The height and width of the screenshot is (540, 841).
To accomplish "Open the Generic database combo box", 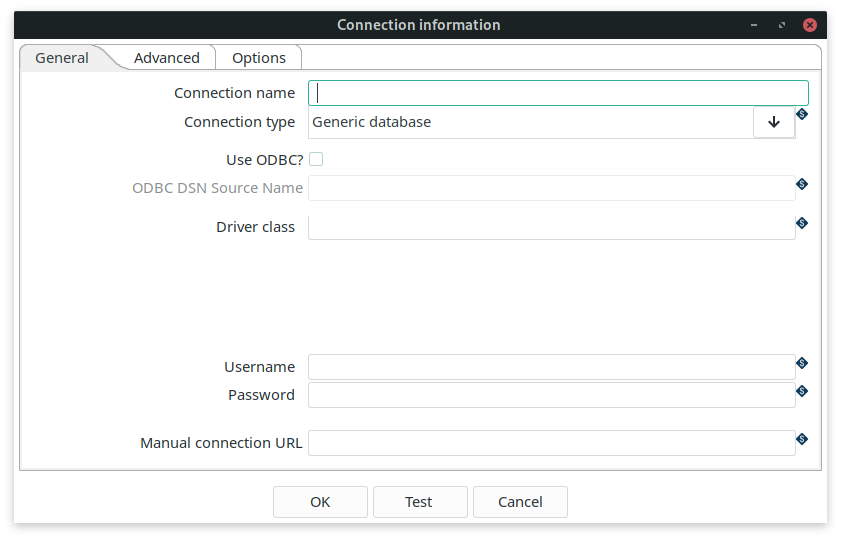I will click(x=530, y=122).
